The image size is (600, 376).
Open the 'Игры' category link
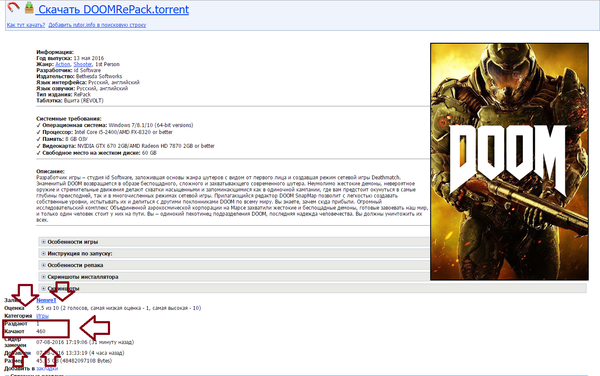pos(42,316)
